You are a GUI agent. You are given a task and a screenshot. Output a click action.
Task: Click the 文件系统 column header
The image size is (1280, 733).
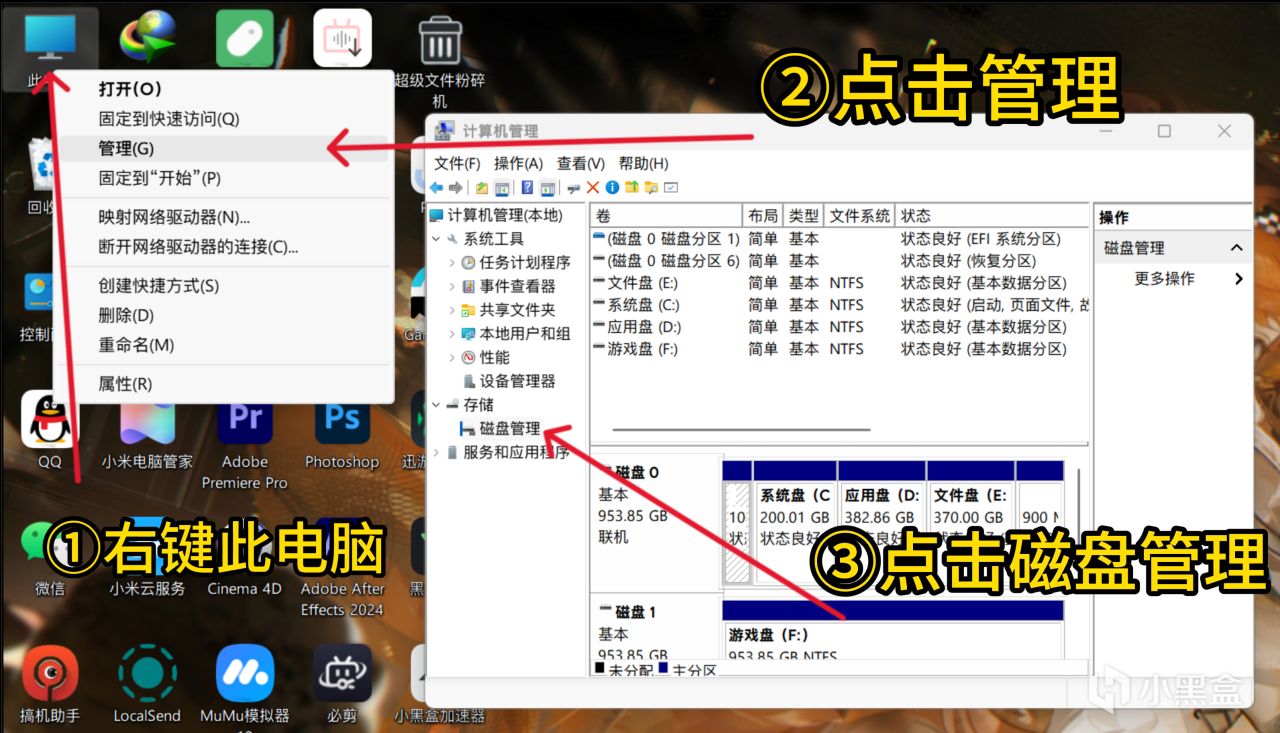click(x=860, y=215)
